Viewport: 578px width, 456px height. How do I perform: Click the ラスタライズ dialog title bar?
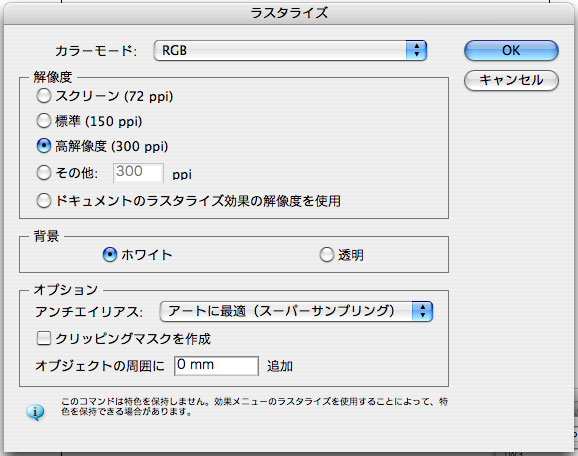[289, 13]
